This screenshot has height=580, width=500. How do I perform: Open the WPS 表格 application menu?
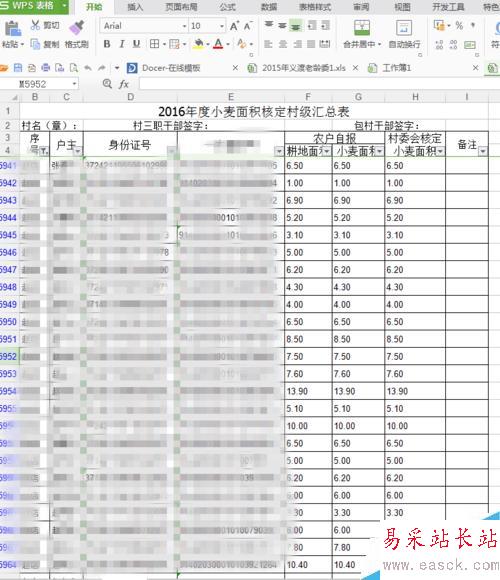tap(34, 6)
